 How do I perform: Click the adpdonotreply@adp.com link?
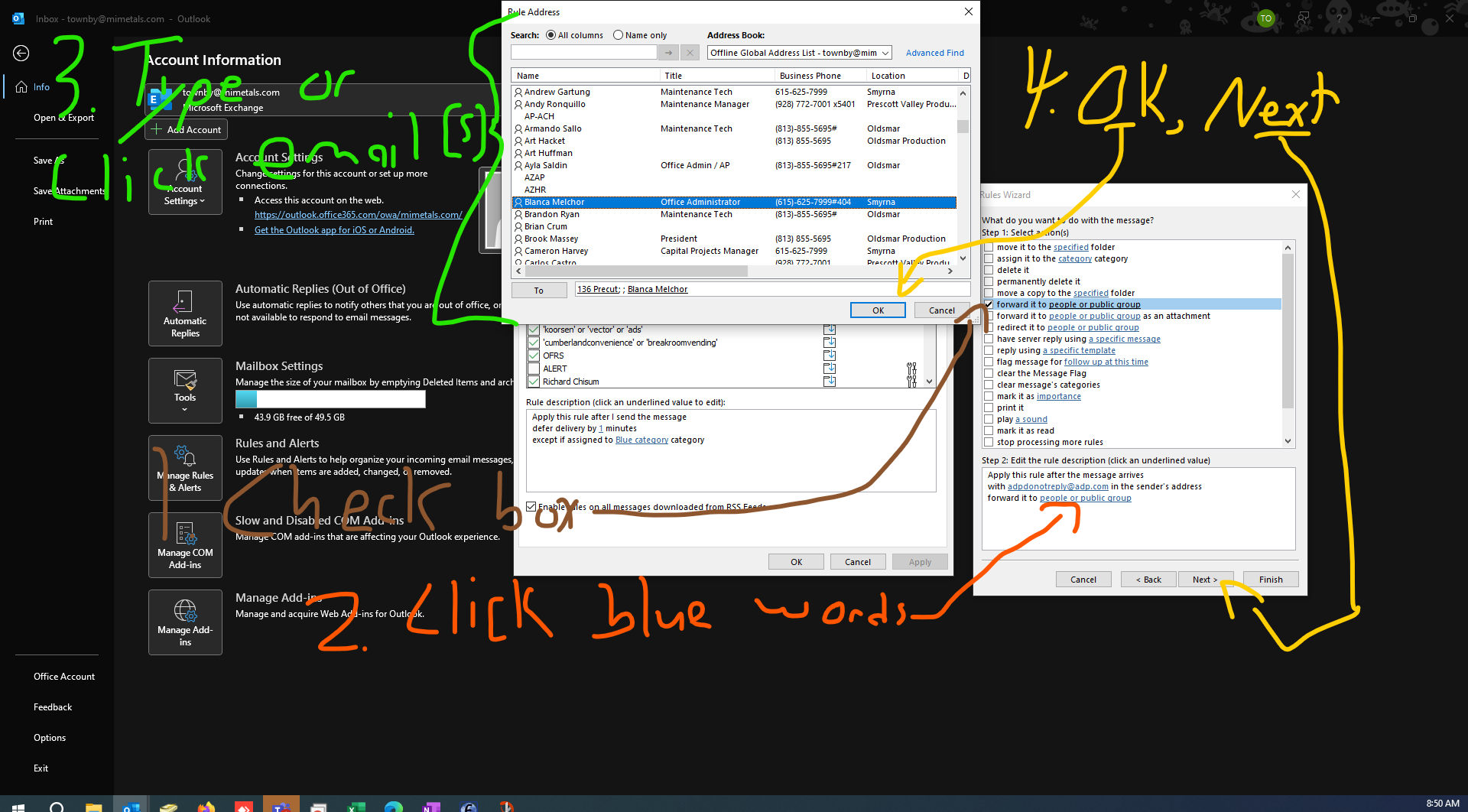tap(1057, 486)
